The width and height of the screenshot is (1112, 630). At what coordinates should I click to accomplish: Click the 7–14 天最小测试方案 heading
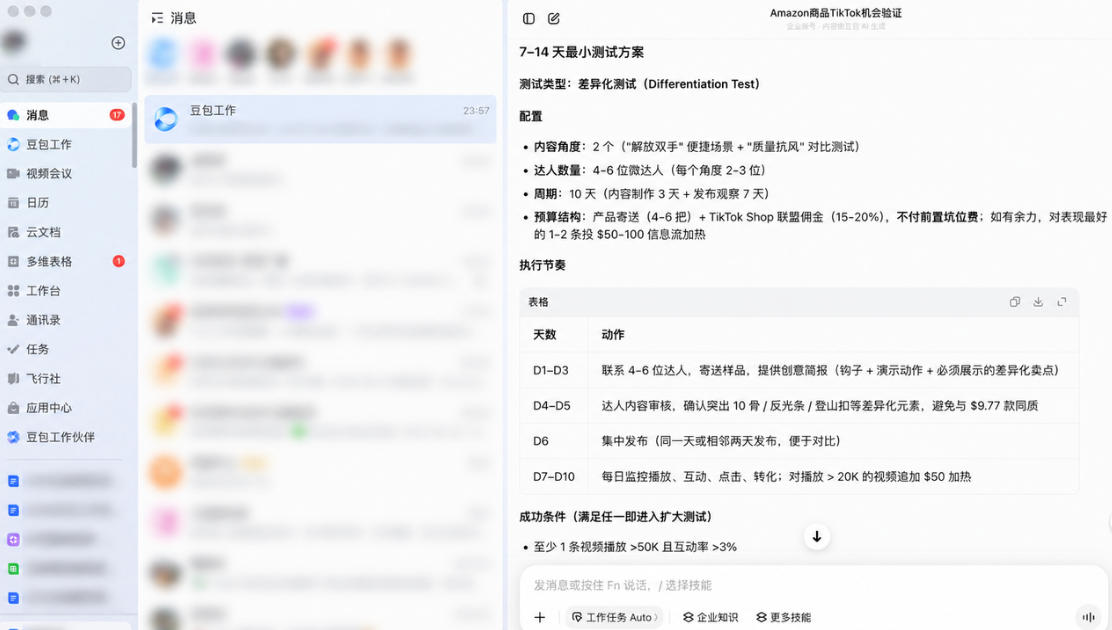[582, 52]
